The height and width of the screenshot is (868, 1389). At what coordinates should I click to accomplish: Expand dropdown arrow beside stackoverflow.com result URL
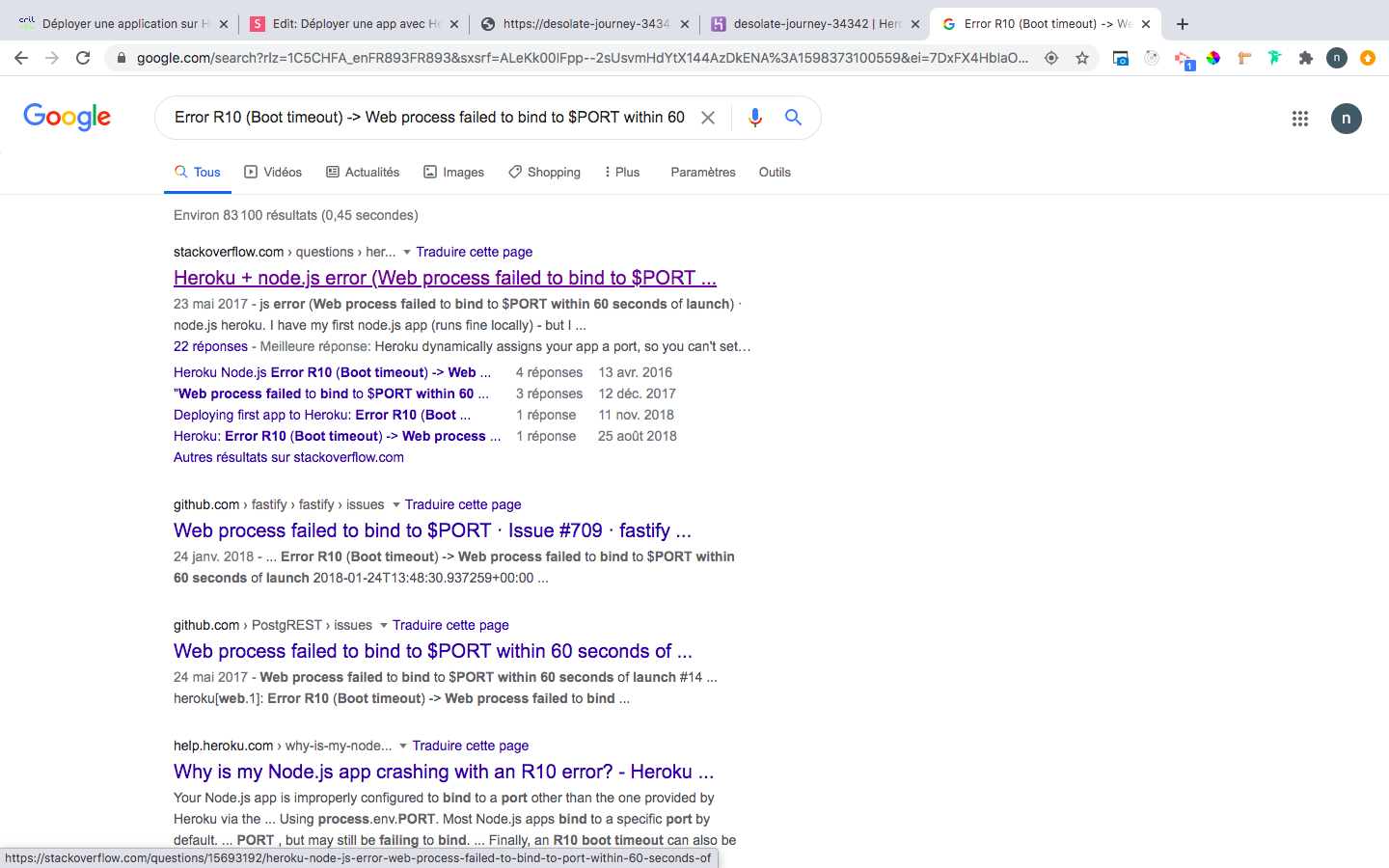[x=407, y=253]
